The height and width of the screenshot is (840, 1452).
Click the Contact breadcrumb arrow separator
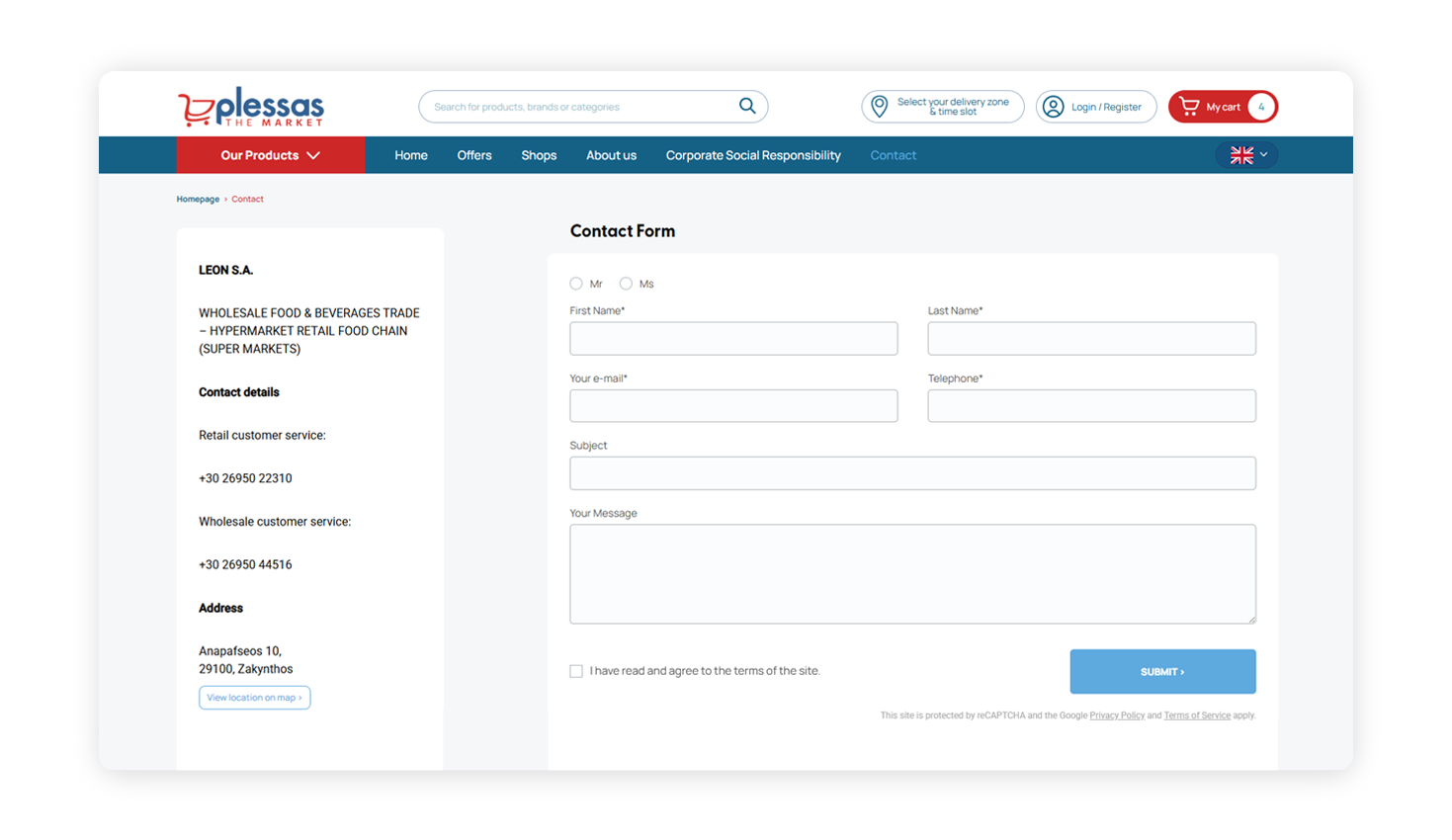pyautogui.click(x=224, y=199)
